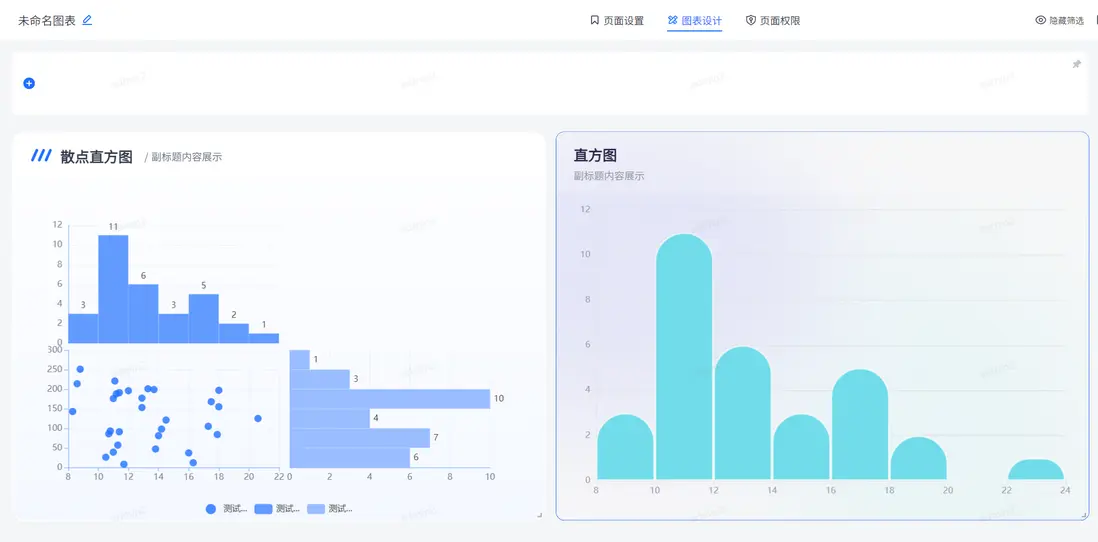The height and width of the screenshot is (542, 1098).
Task: Click the cyan bar between 18 and 20
Action: coord(919,458)
